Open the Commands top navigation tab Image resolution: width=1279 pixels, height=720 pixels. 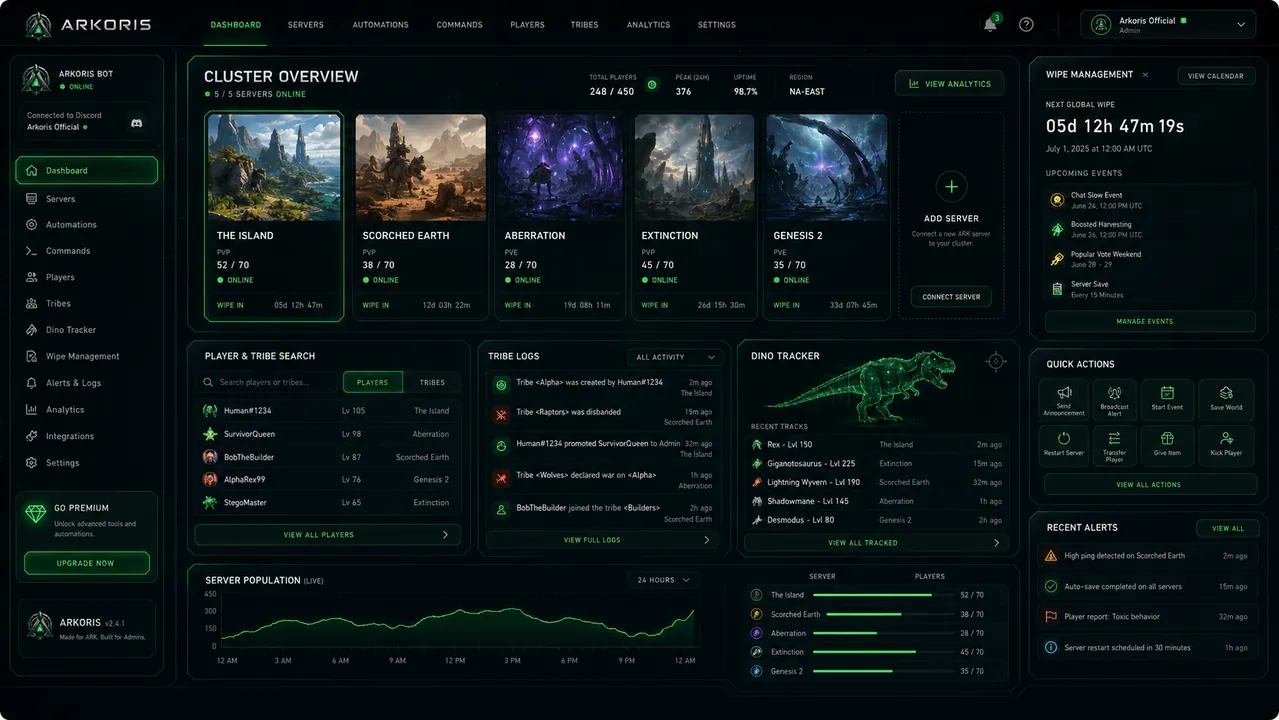click(x=459, y=25)
